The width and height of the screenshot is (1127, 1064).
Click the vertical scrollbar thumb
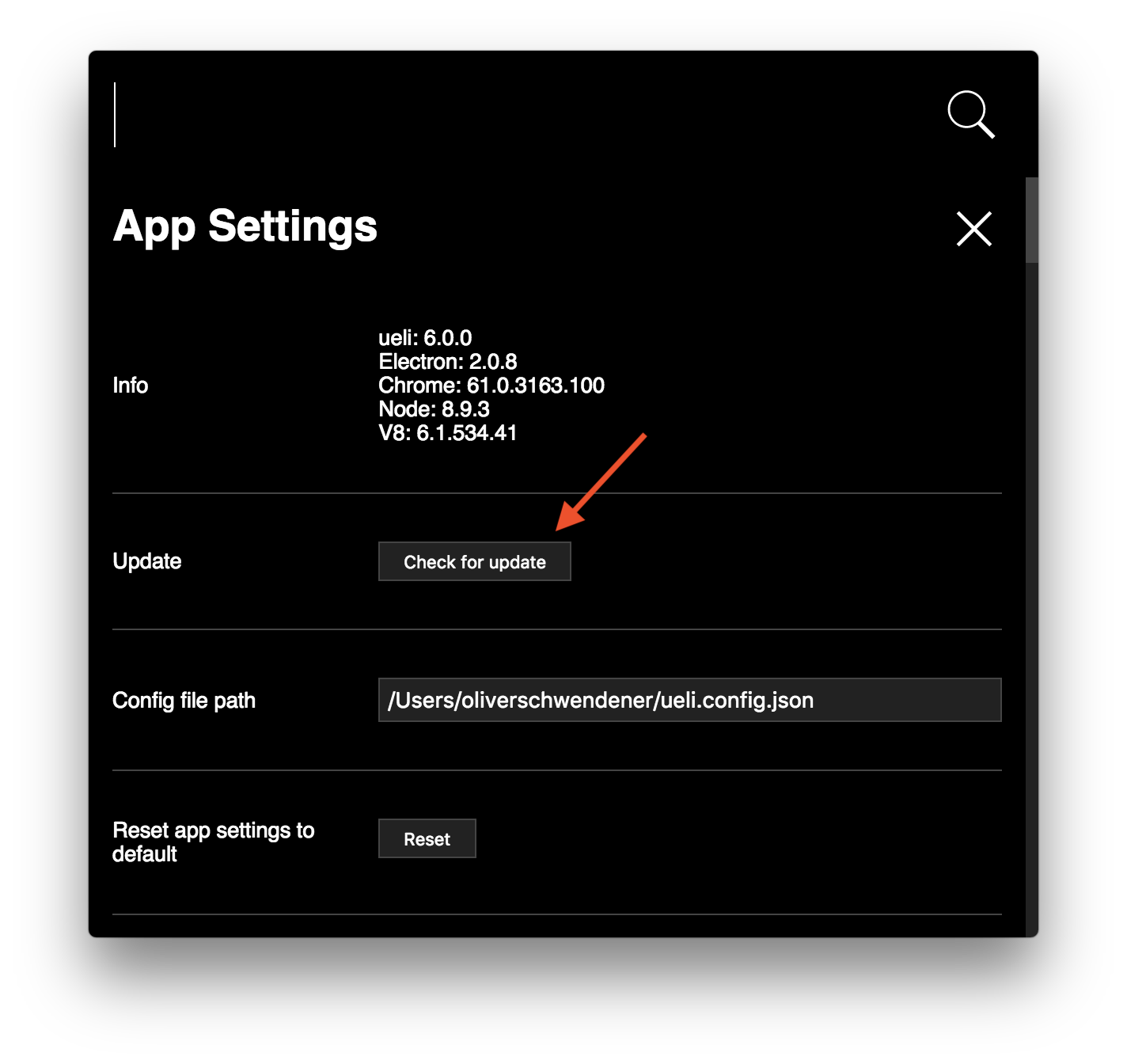pos(1032,220)
